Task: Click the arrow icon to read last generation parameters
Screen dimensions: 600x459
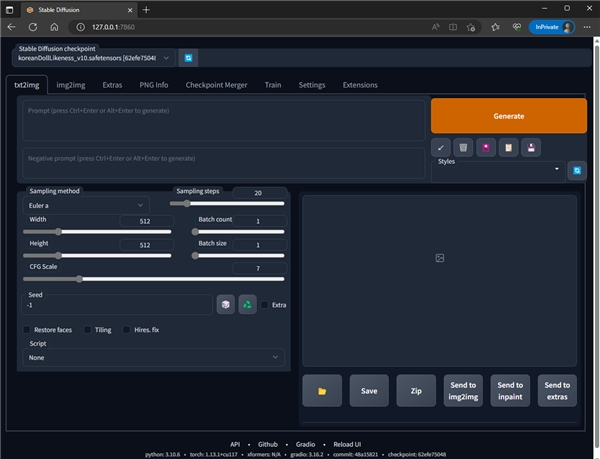Action: 440,148
